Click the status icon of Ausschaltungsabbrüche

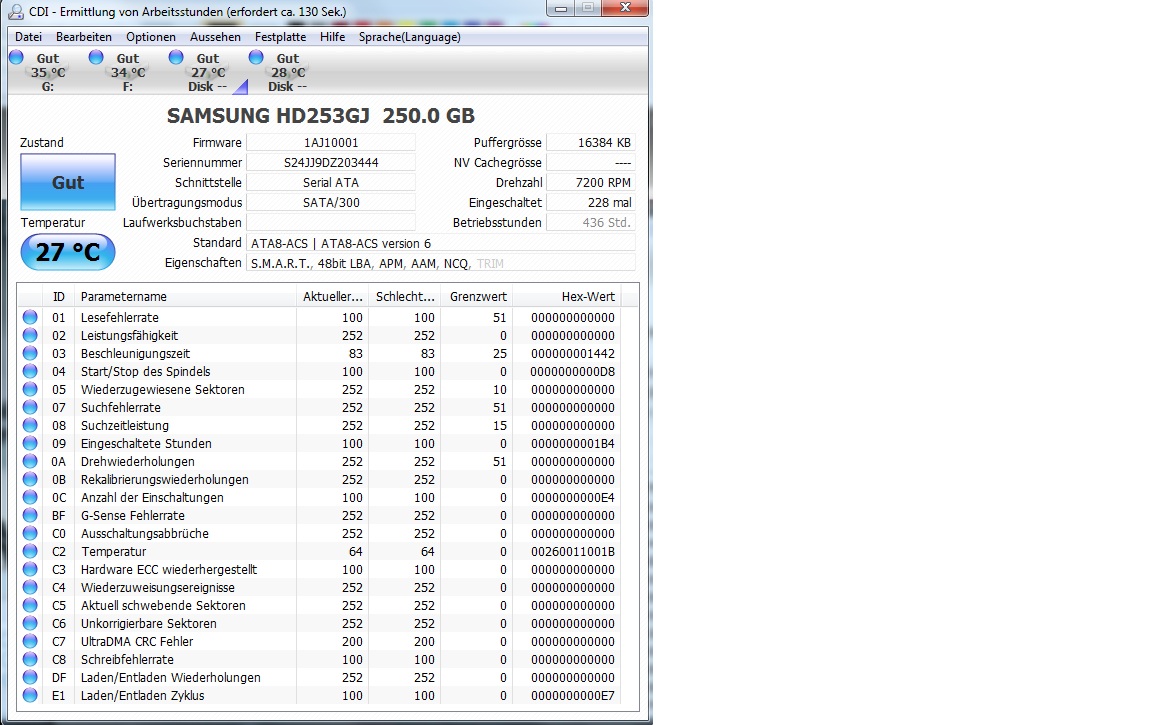pos(30,533)
